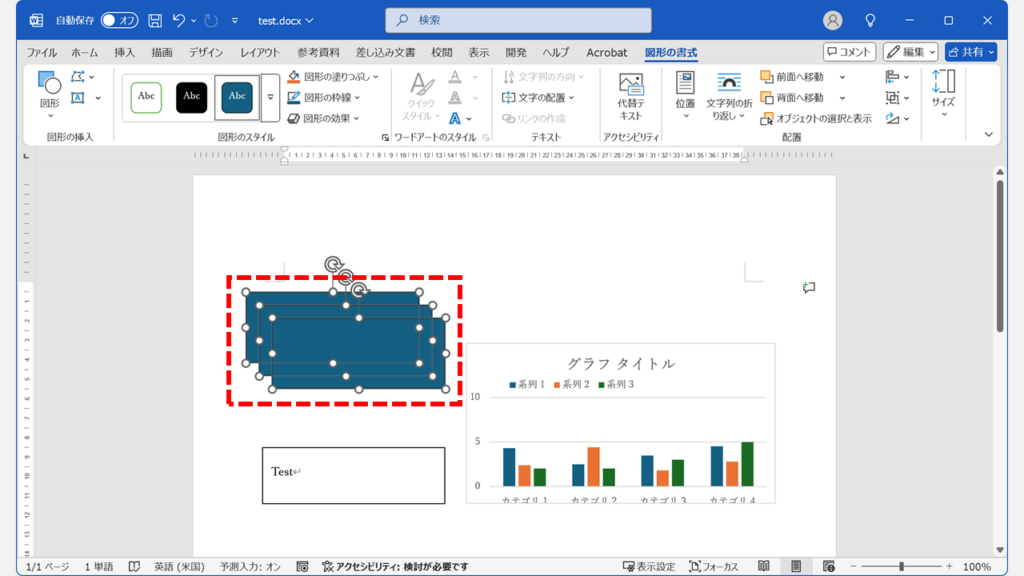
Task: Open the Acrobat tab
Action: coord(607,53)
